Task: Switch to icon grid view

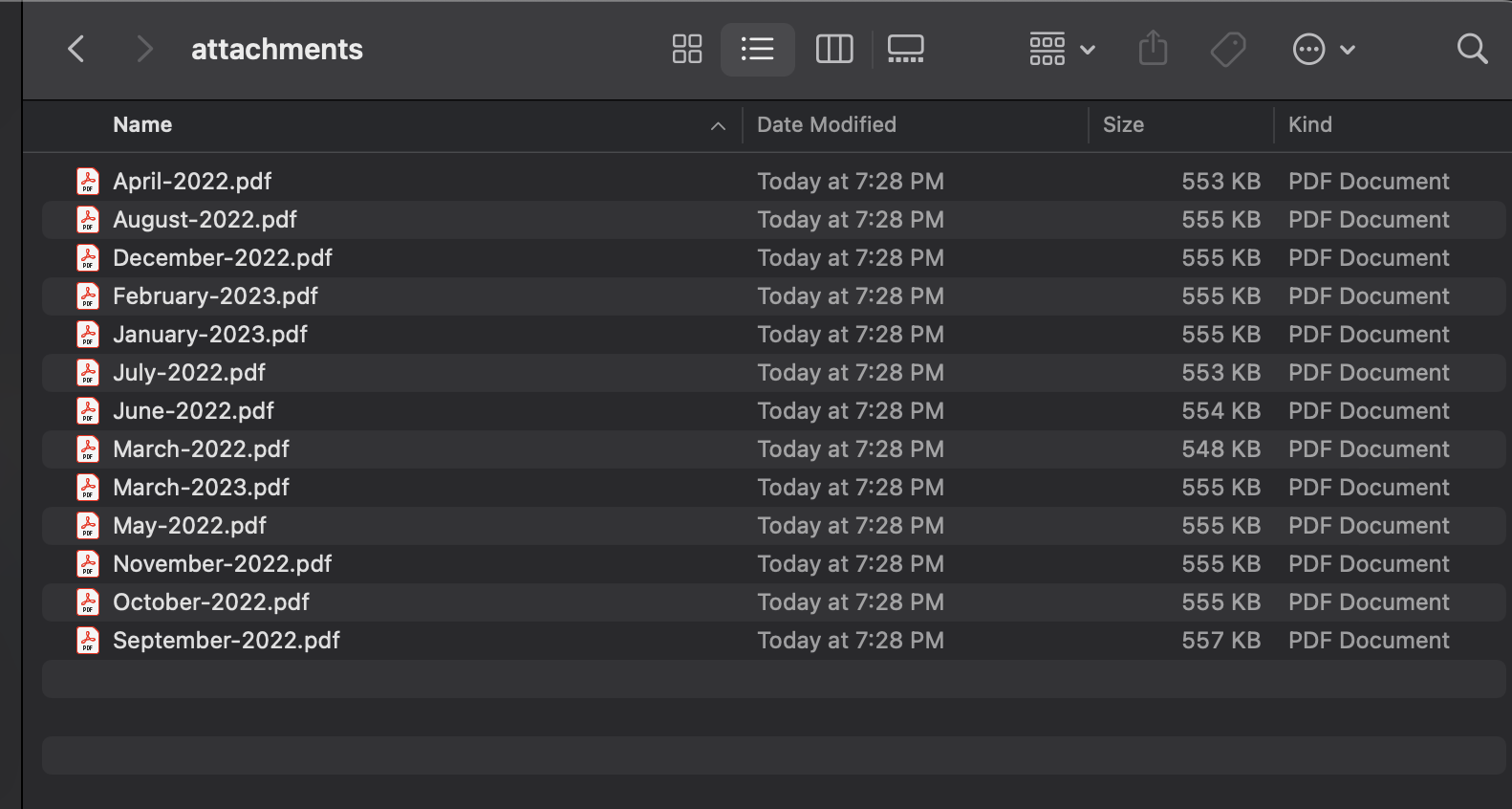Action: pyautogui.click(x=687, y=49)
